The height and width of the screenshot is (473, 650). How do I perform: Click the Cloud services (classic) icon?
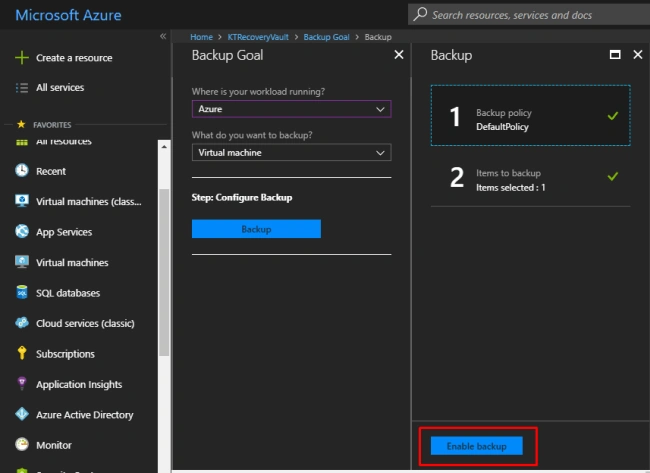(22, 323)
